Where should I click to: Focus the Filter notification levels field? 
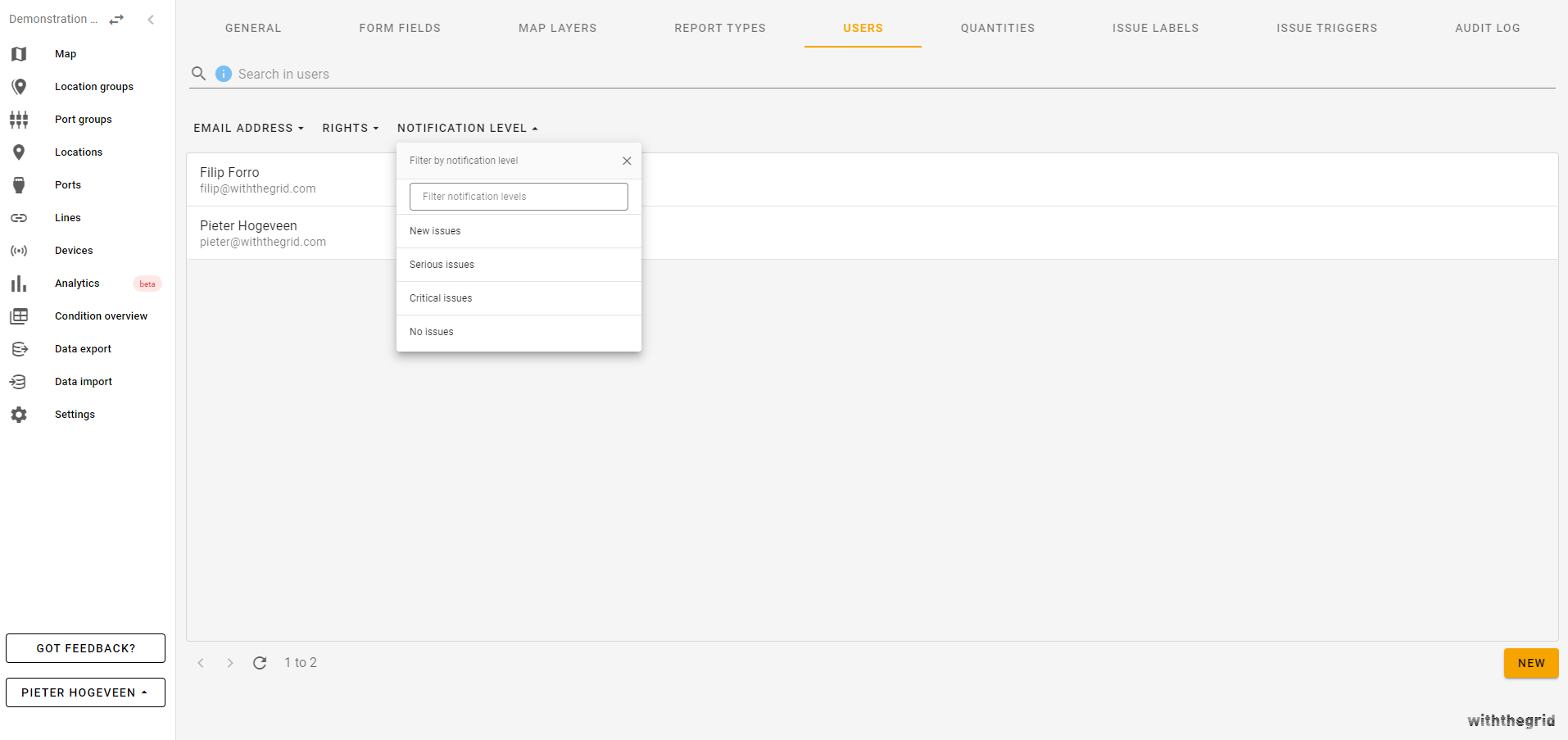click(x=519, y=197)
